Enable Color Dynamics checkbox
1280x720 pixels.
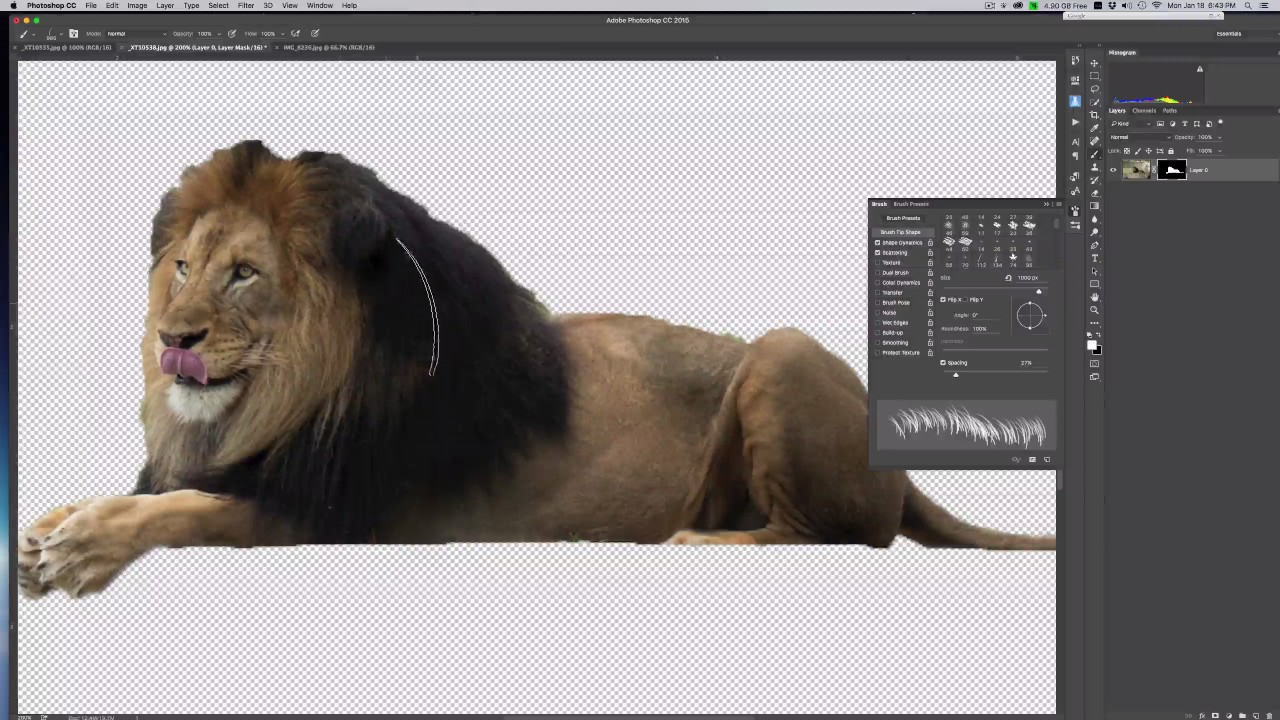878,282
